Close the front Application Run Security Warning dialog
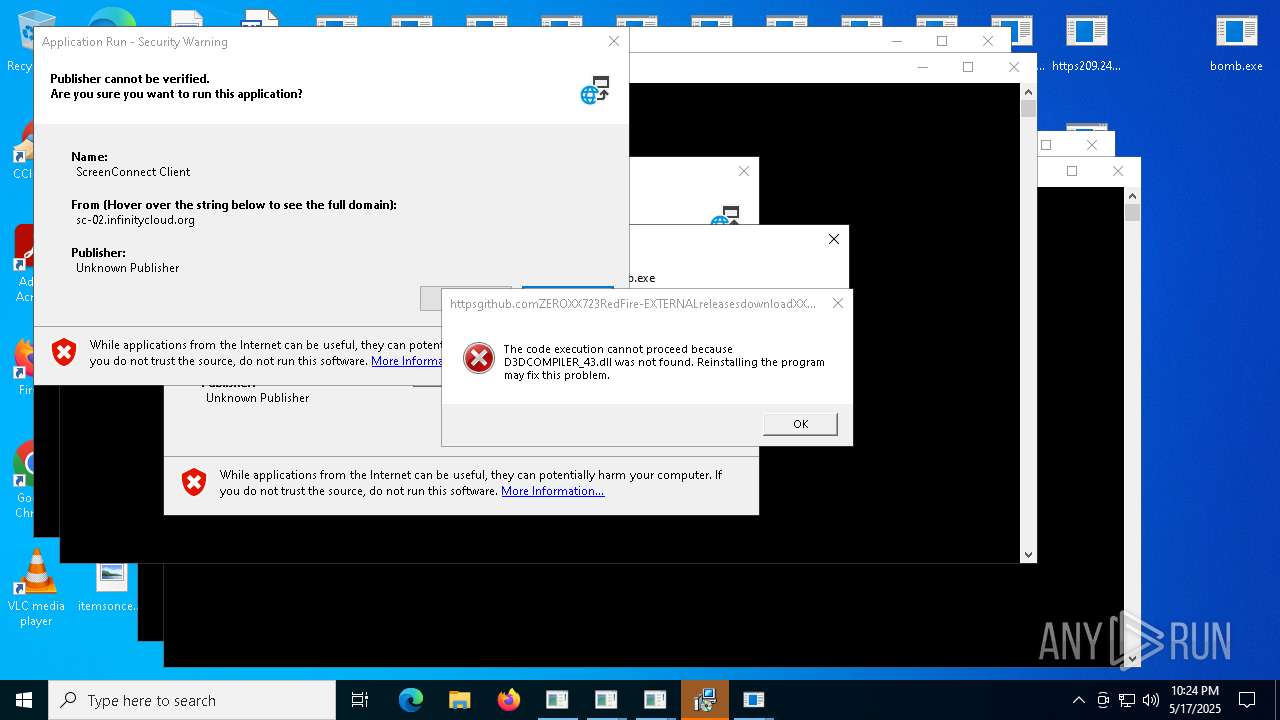 (x=614, y=41)
